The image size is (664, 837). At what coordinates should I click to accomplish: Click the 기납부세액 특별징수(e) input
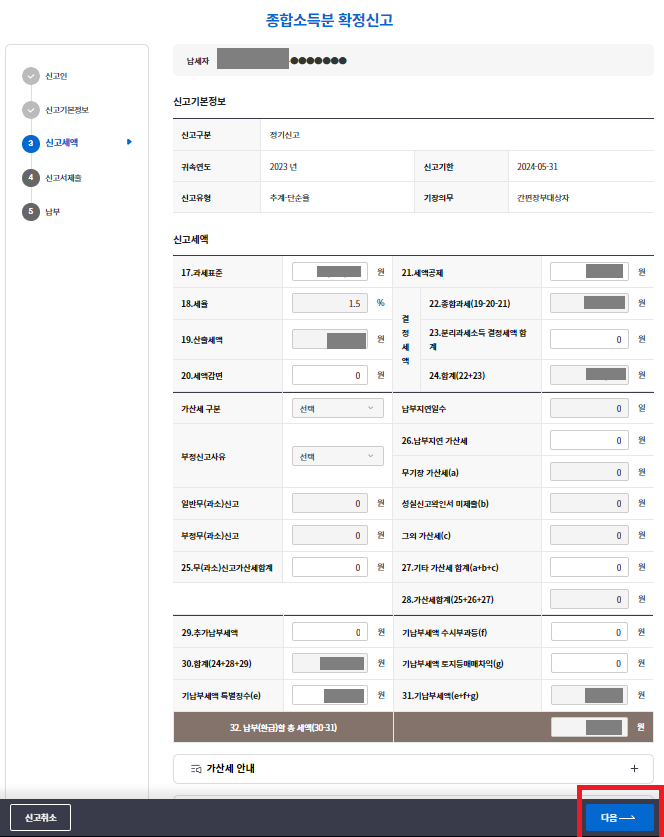pyautogui.click(x=330, y=696)
